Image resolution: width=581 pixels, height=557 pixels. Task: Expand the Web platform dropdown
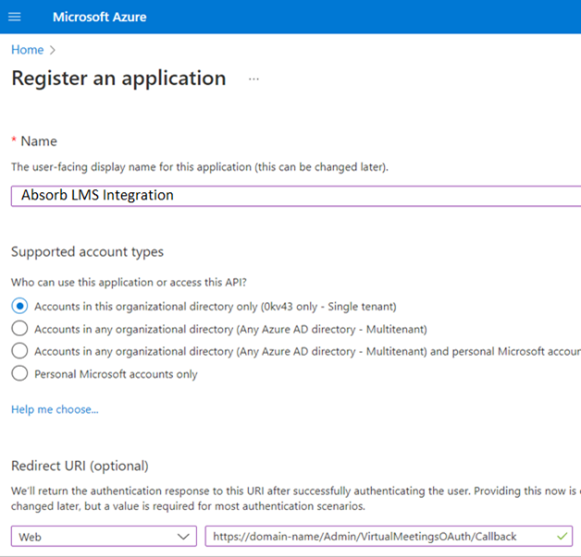pos(104,536)
